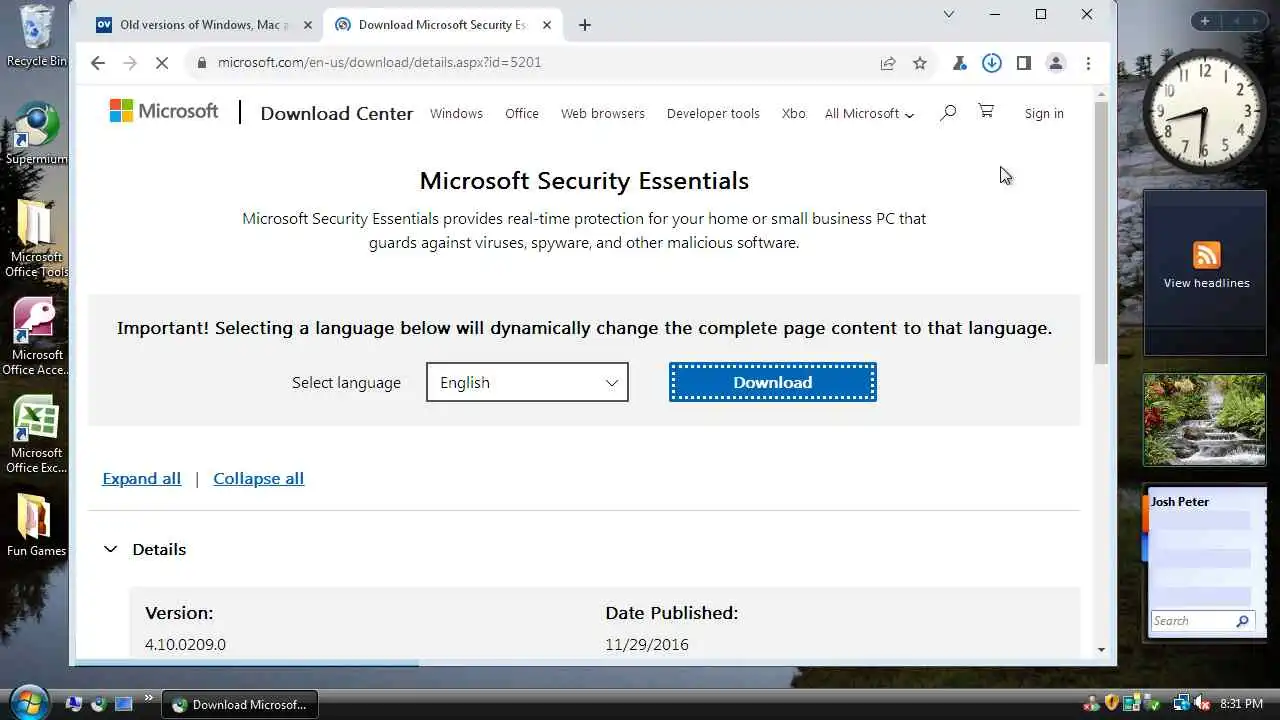Screen dimensions: 1280x720
Task: Close the Download Microsoft Security Essentials tab
Action: click(x=546, y=25)
